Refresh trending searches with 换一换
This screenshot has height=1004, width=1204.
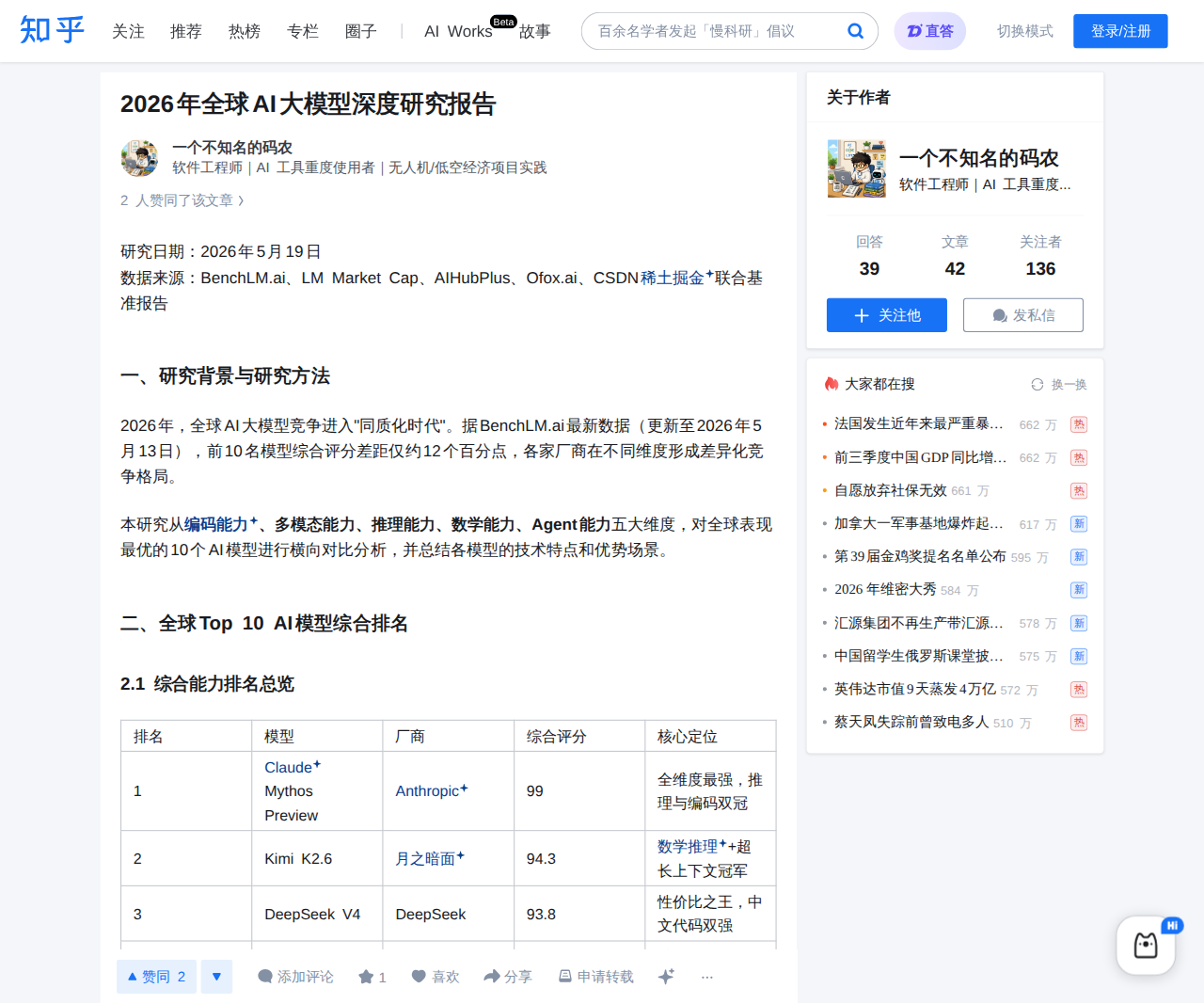(1059, 384)
